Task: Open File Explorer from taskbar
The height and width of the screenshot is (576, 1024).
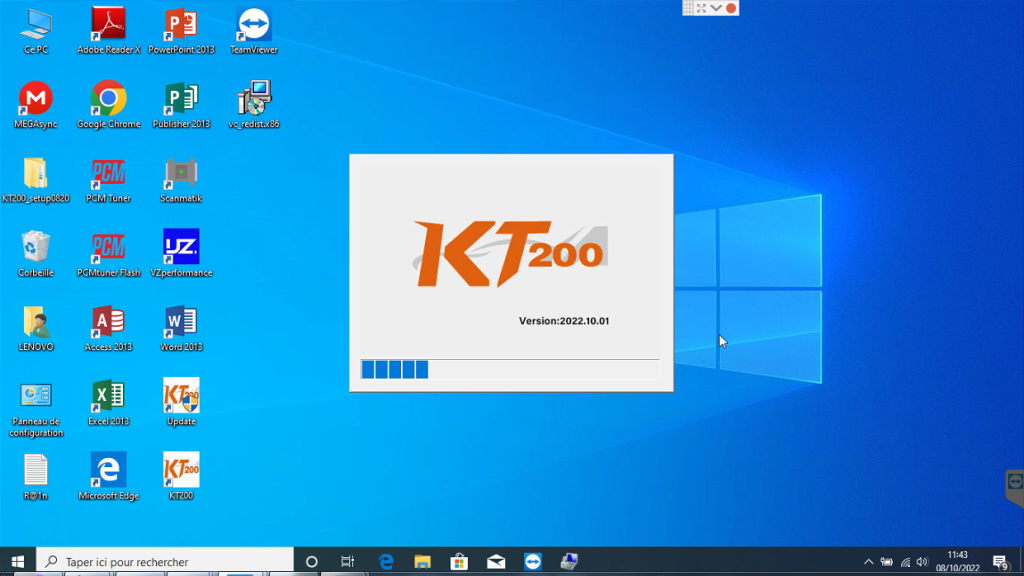Action: (x=423, y=562)
